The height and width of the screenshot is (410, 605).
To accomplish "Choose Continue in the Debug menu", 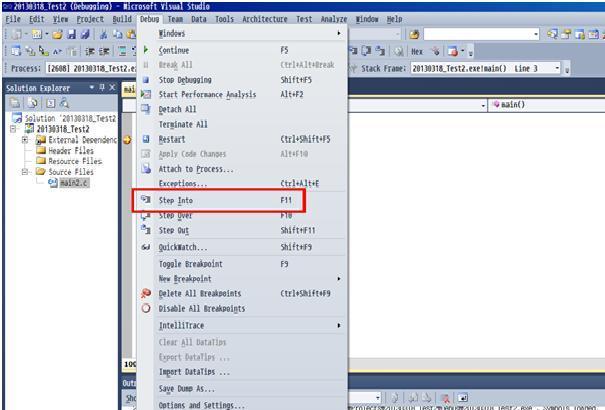I will point(243,50).
